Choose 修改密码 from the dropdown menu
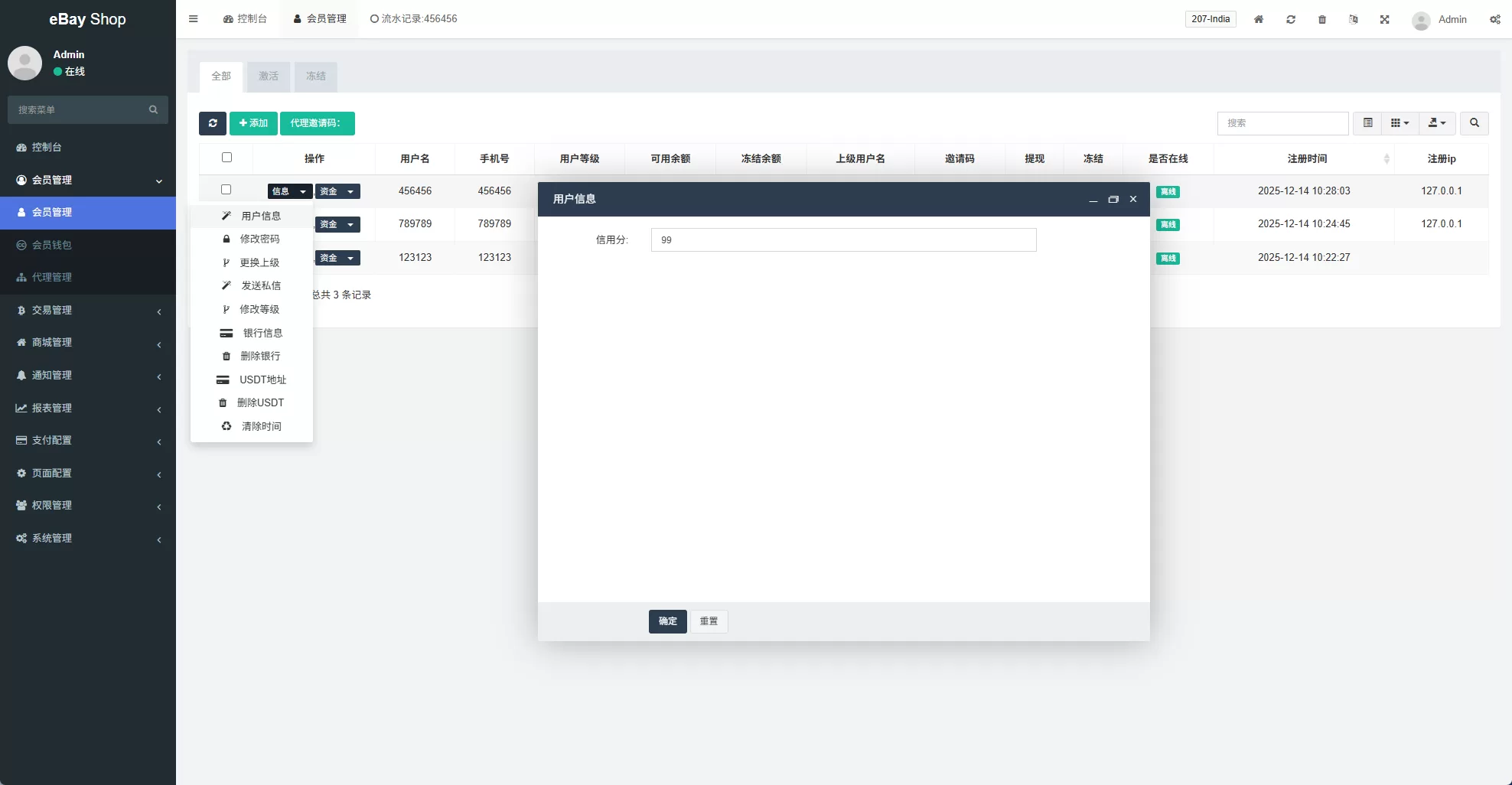The image size is (1512, 785). (x=259, y=239)
